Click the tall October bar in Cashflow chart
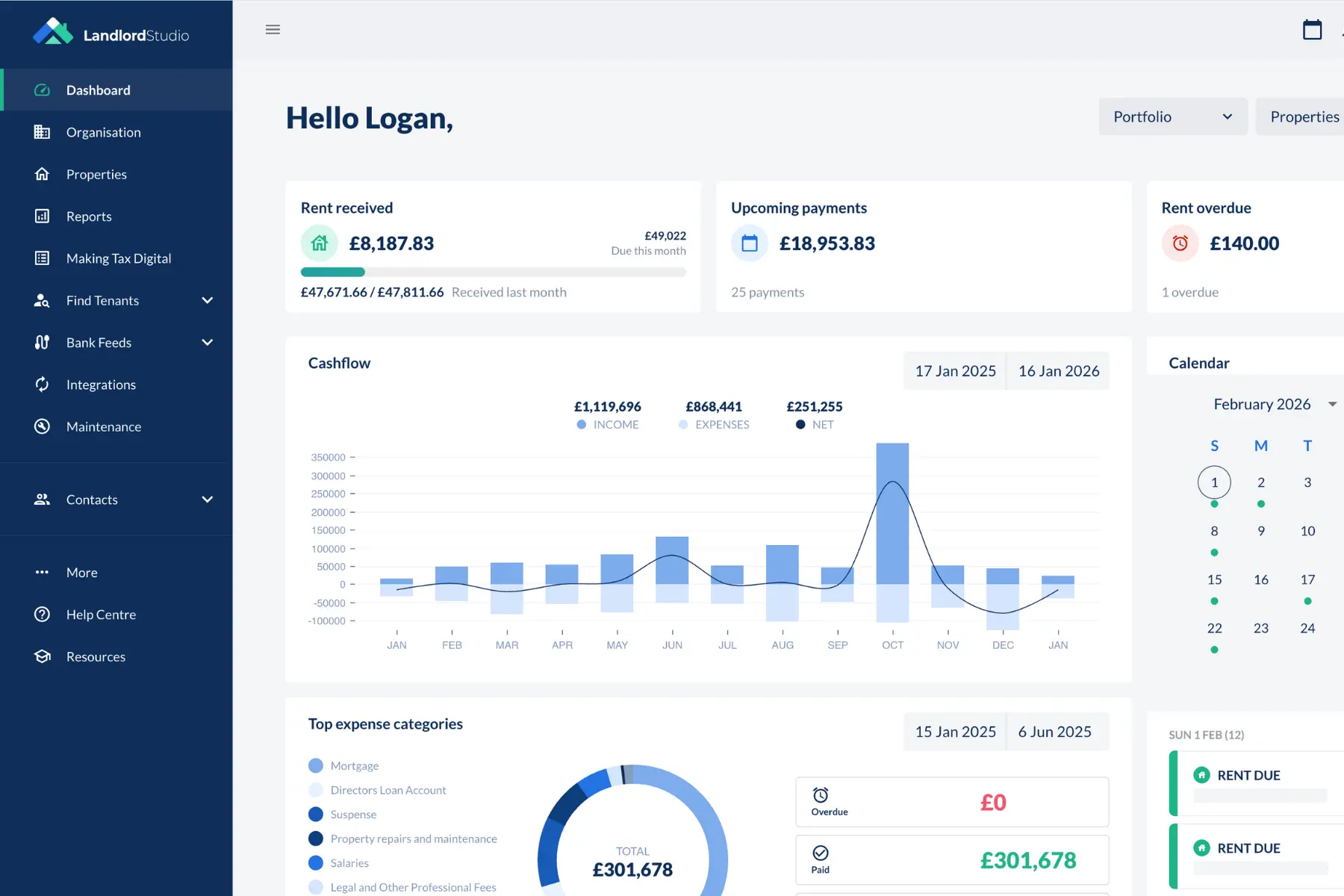The width and height of the screenshot is (1344, 896). [892, 514]
